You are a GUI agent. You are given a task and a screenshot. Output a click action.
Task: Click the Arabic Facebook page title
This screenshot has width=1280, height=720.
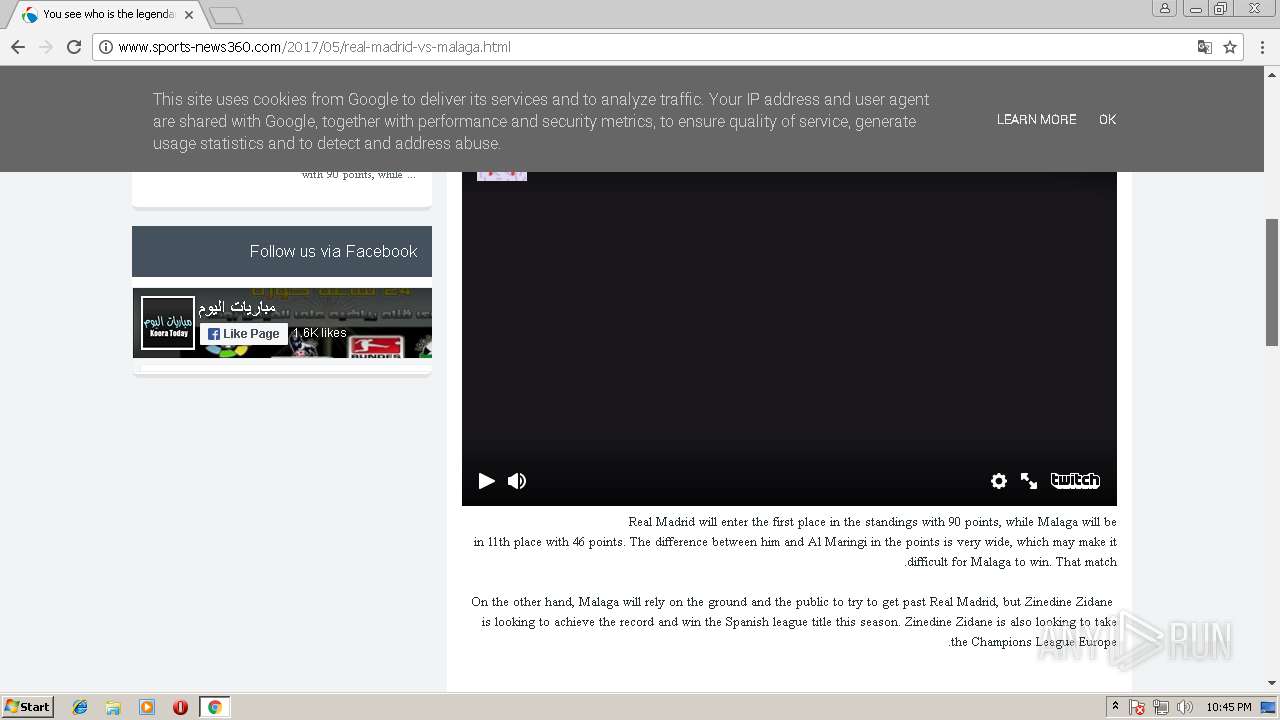pos(237,307)
